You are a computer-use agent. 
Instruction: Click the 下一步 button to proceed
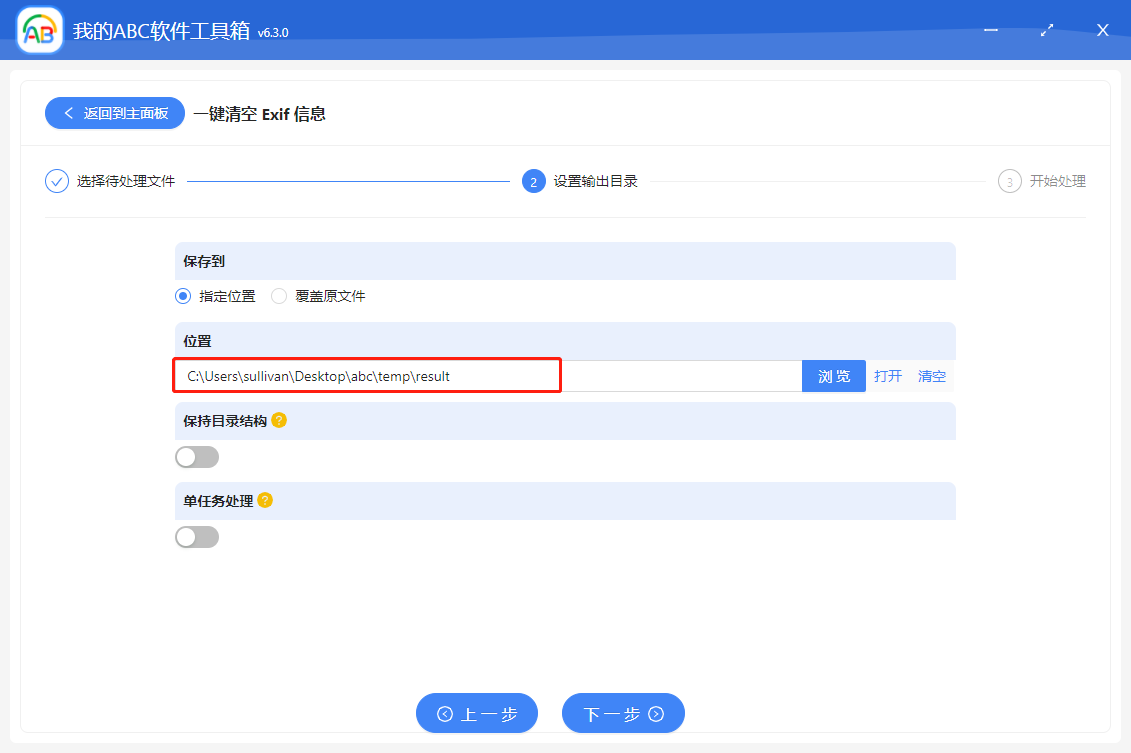click(623, 713)
